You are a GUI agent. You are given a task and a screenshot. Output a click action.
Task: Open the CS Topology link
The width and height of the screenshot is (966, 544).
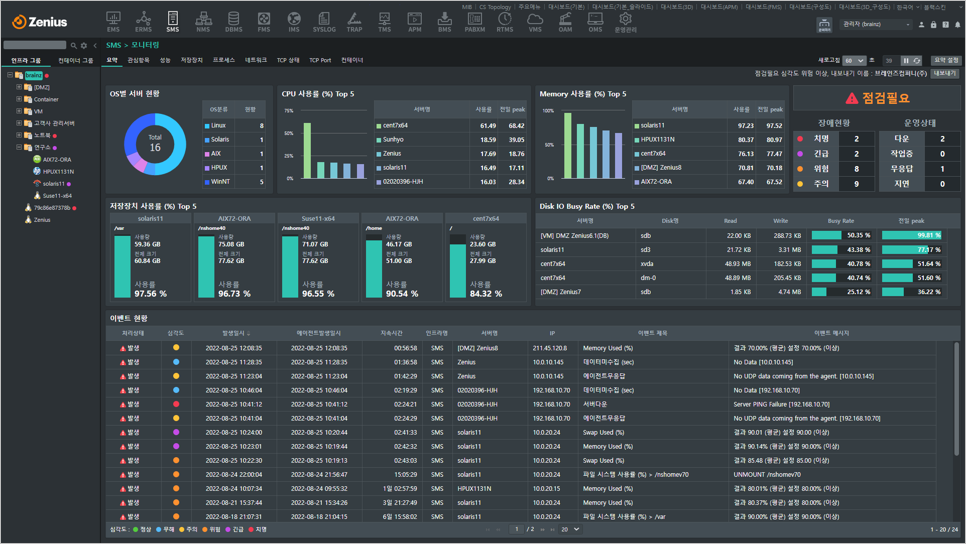pyautogui.click(x=495, y=7)
